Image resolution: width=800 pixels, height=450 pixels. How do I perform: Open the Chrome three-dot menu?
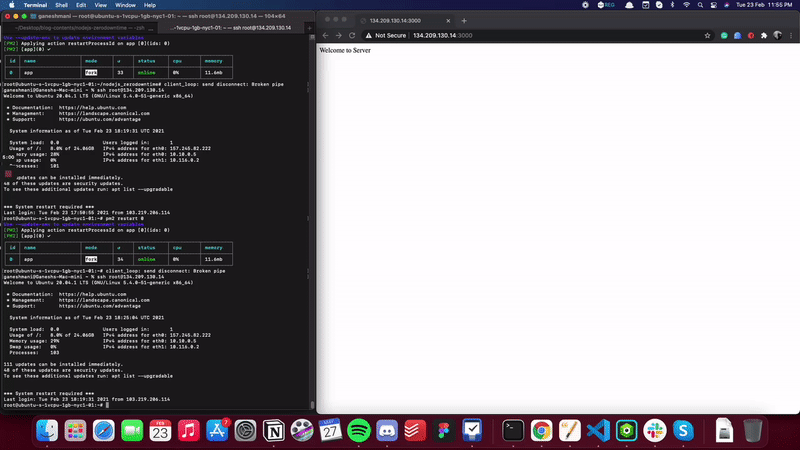(x=792, y=34)
